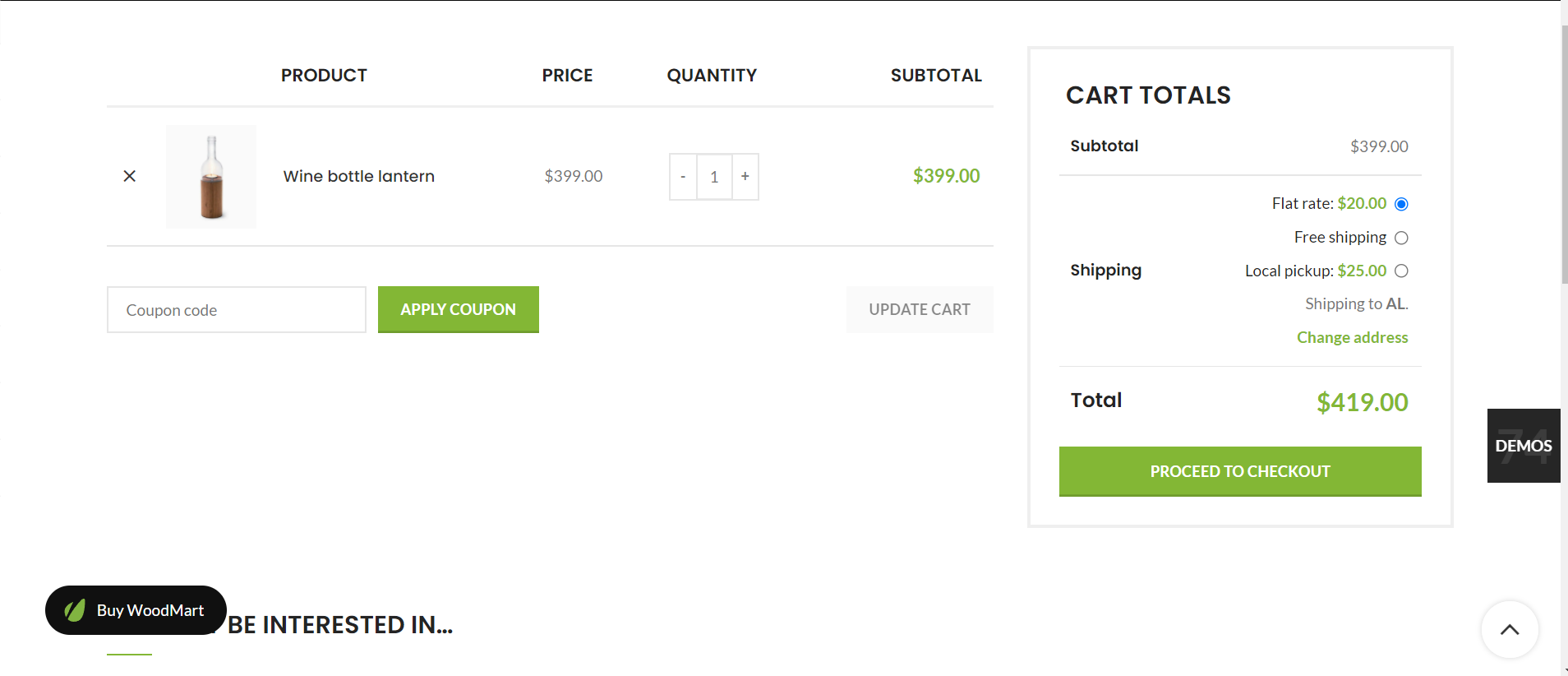Expand the Change address form
This screenshot has width=1568, height=676.
point(1352,337)
